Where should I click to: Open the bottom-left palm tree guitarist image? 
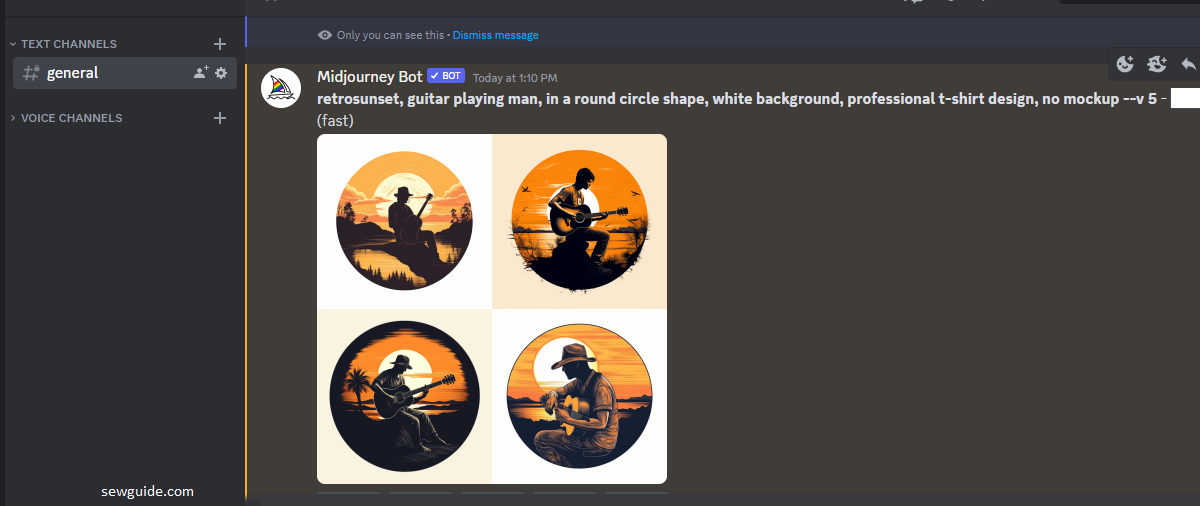(404, 397)
